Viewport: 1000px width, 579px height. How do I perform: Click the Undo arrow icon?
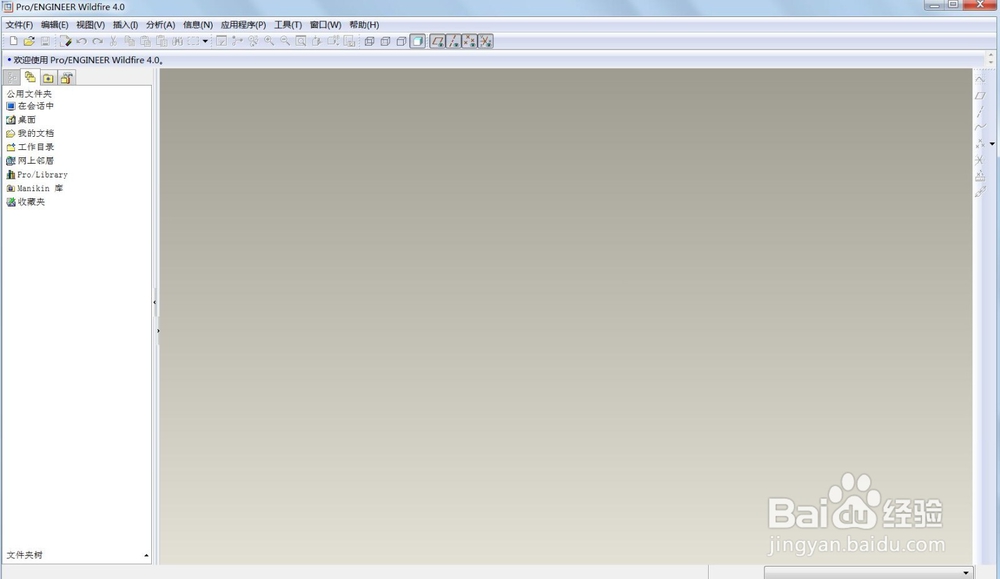(x=81, y=41)
